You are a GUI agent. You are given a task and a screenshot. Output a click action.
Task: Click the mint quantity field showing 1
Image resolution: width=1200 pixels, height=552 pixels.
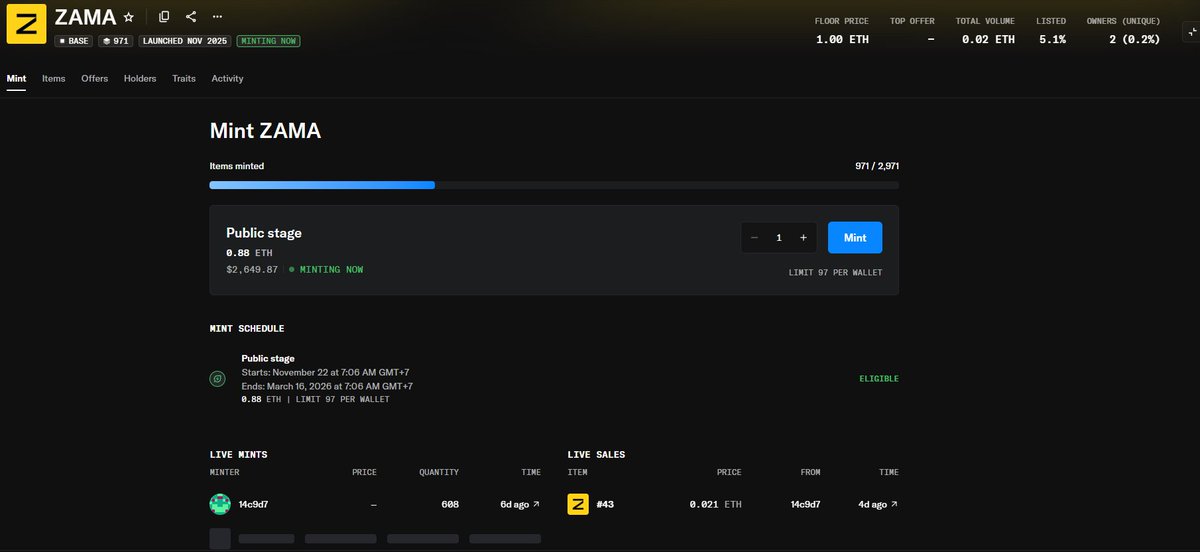click(x=778, y=238)
